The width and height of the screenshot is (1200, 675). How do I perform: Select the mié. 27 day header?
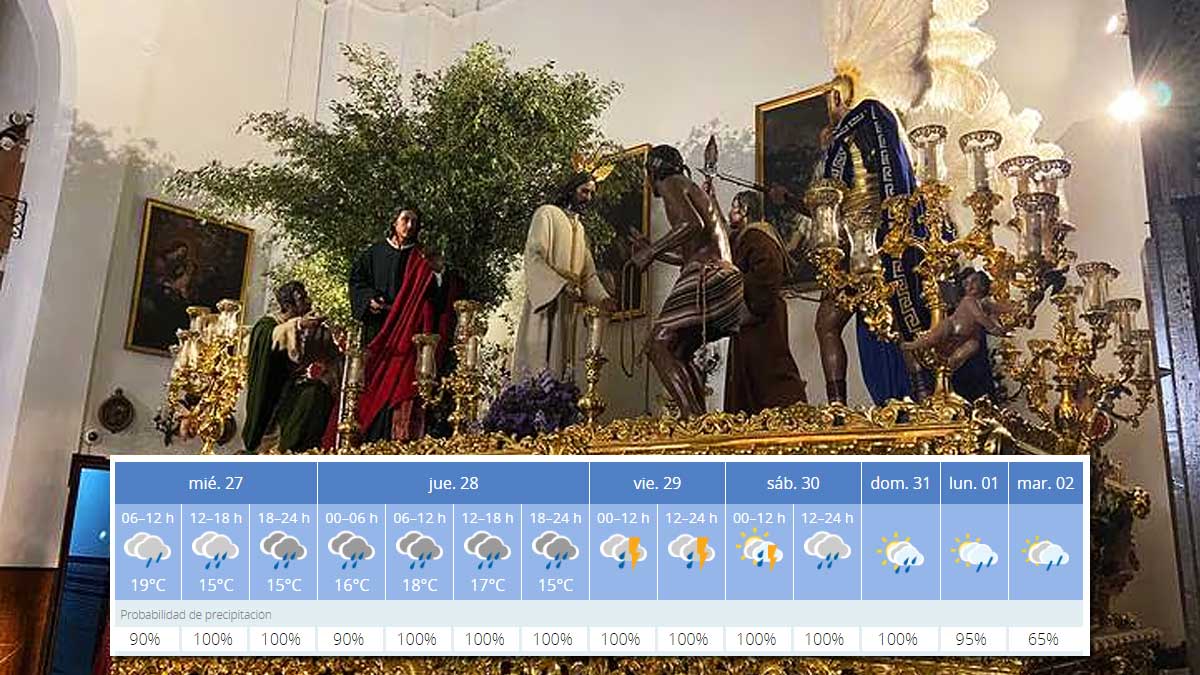point(217,482)
